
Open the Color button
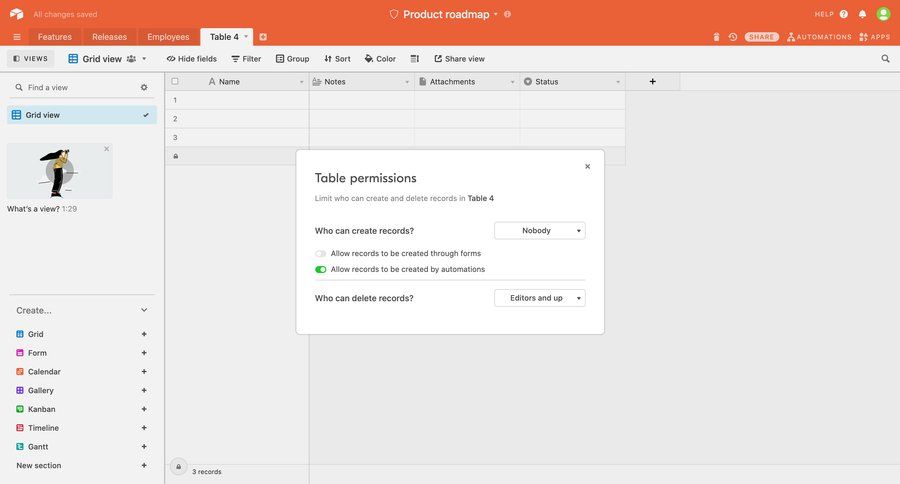(x=380, y=59)
